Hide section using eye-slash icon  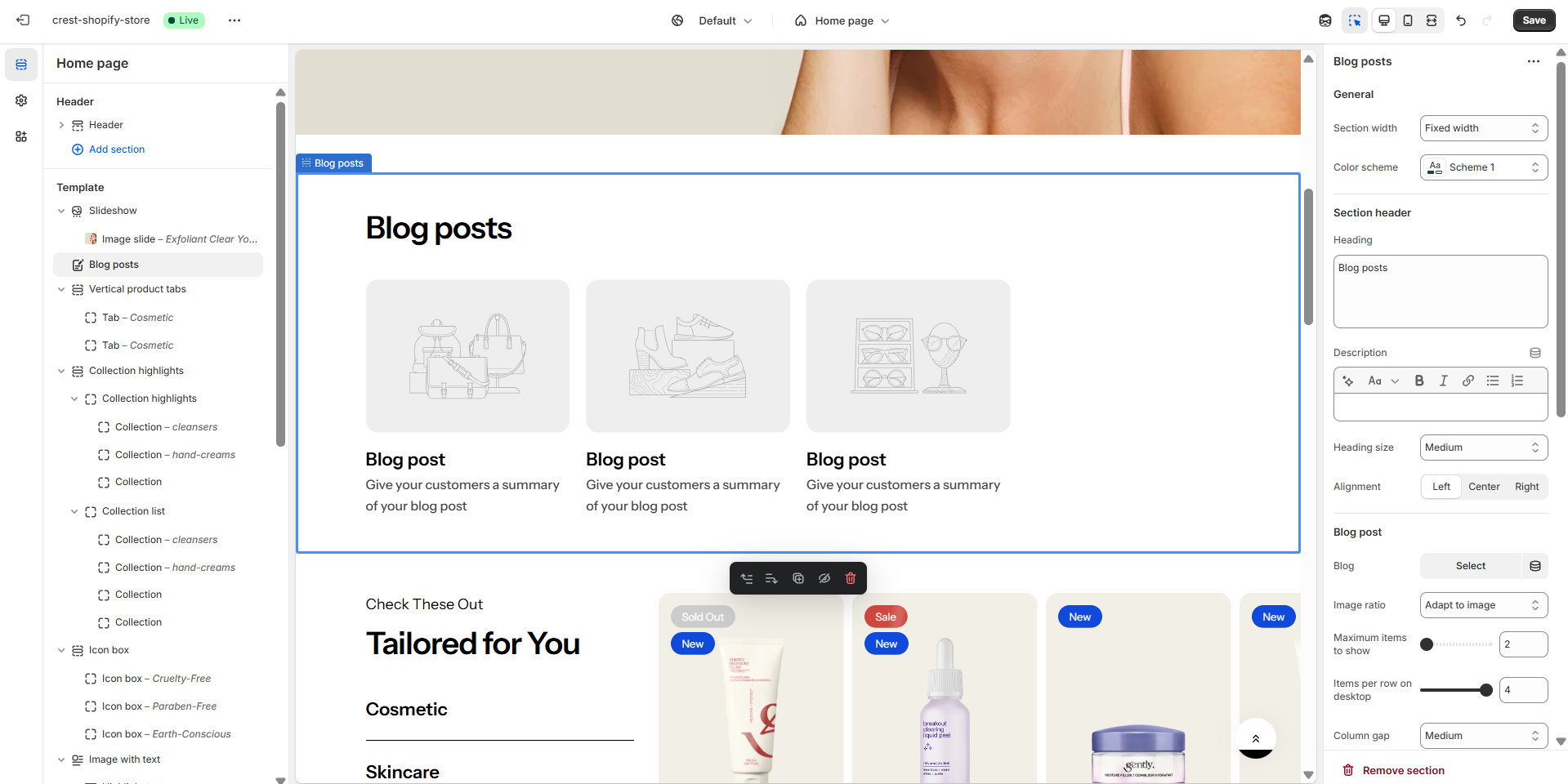point(824,578)
